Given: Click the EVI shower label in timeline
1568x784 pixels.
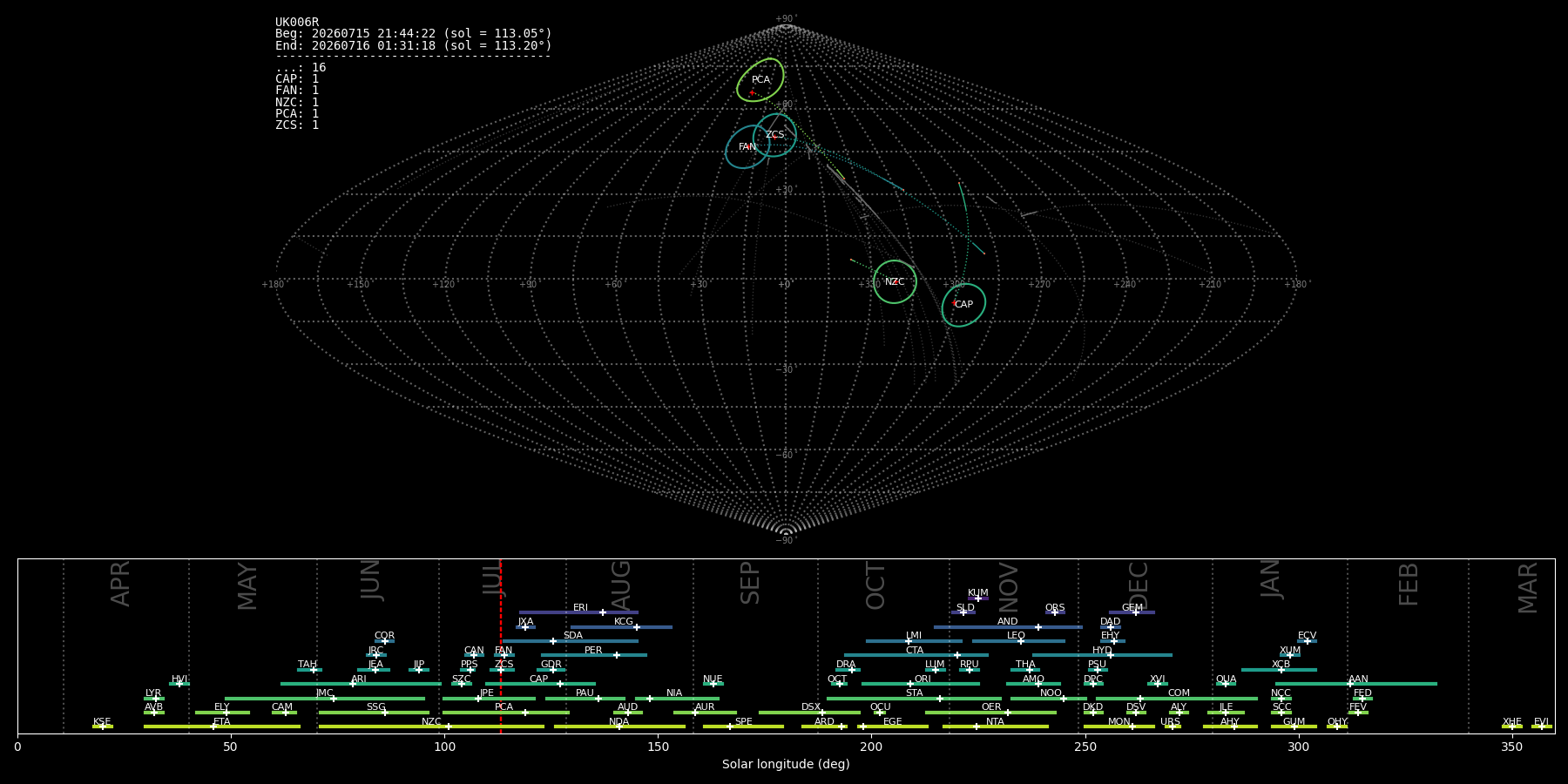Looking at the screenshot, I should pyautogui.click(x=1541, y=722).
